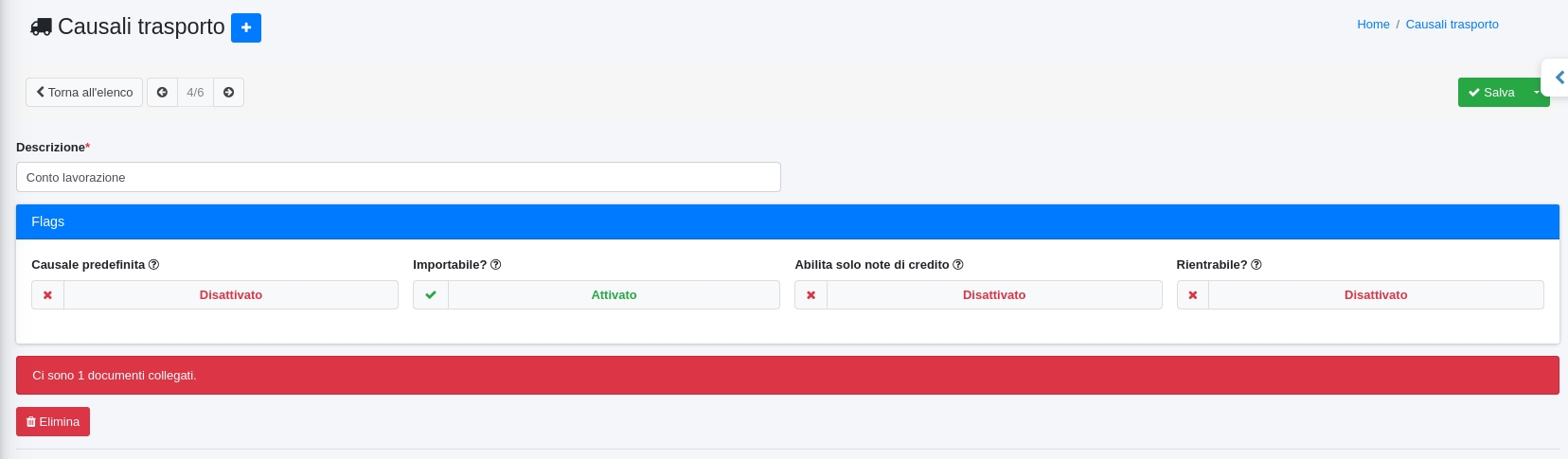
Task: Click help icon beside Rientrabile
Action: (x=1256, y=265)
